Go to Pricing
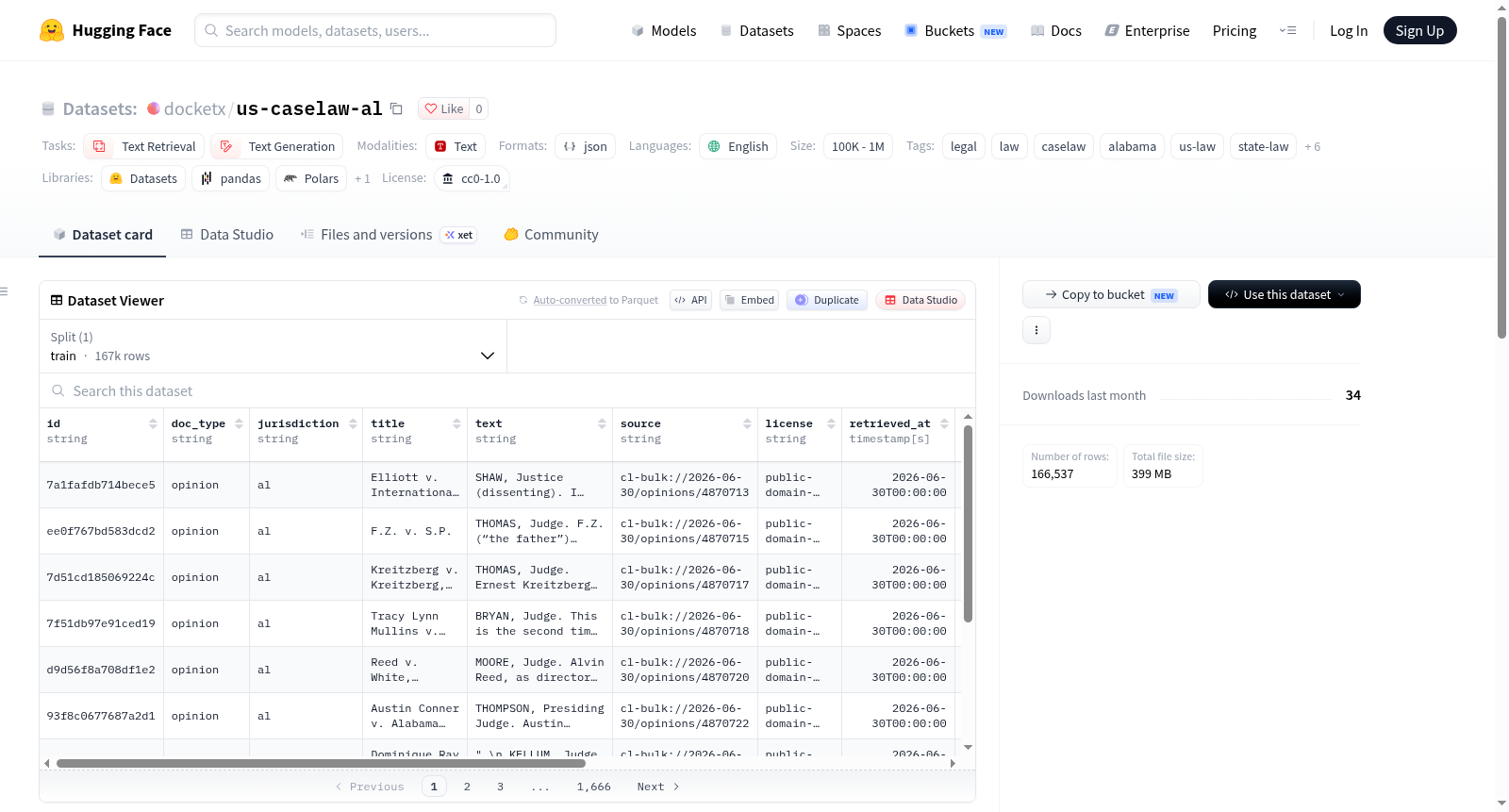This screenshot has height=812, width=1509. point(1235,30)
